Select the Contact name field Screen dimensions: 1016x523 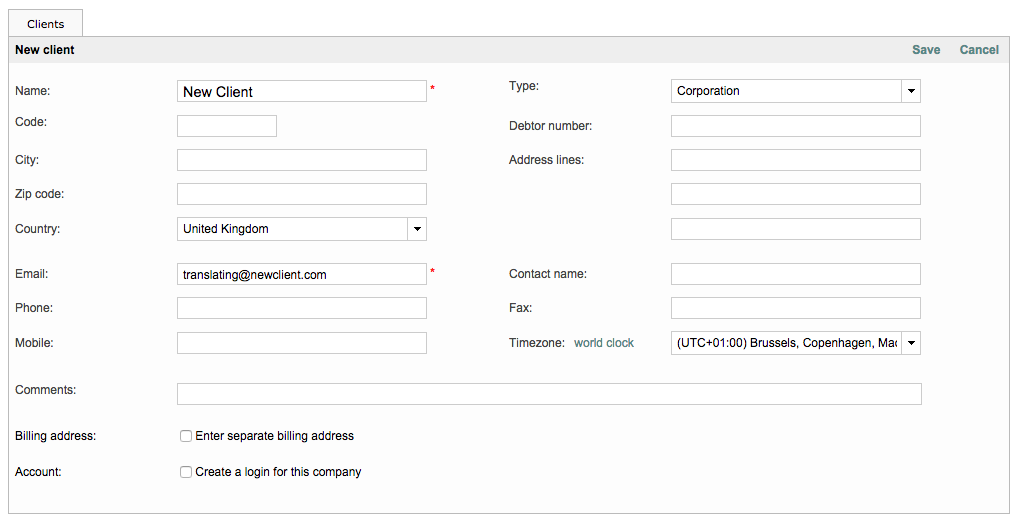[795, 274]
